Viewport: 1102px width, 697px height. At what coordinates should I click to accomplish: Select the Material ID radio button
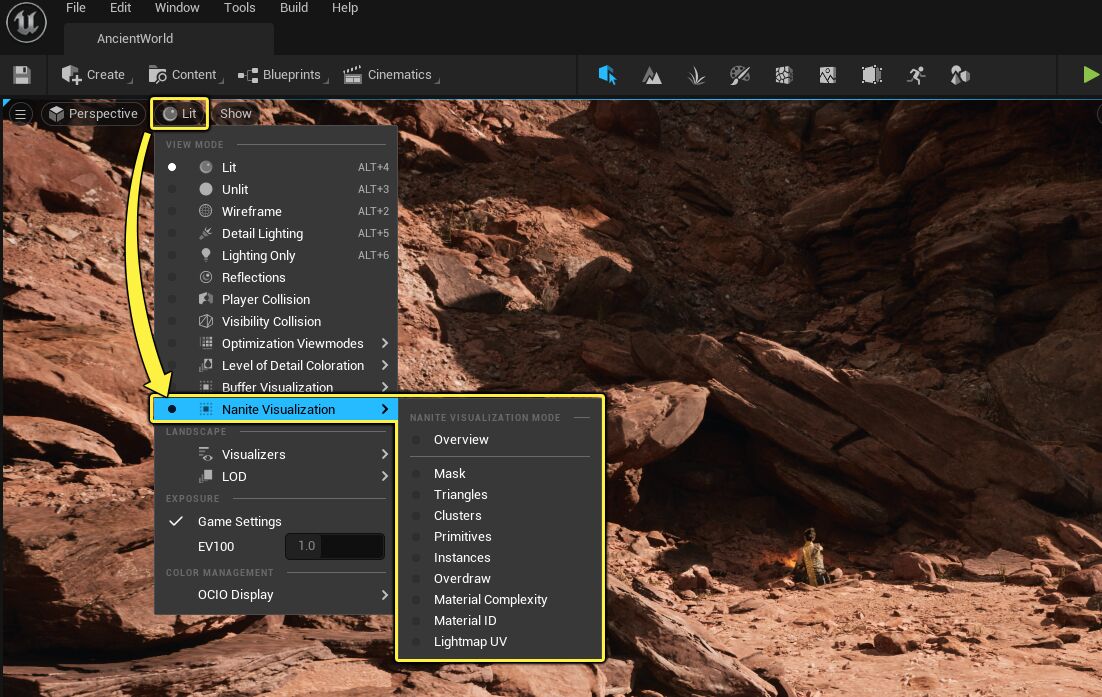pos(416,621)
